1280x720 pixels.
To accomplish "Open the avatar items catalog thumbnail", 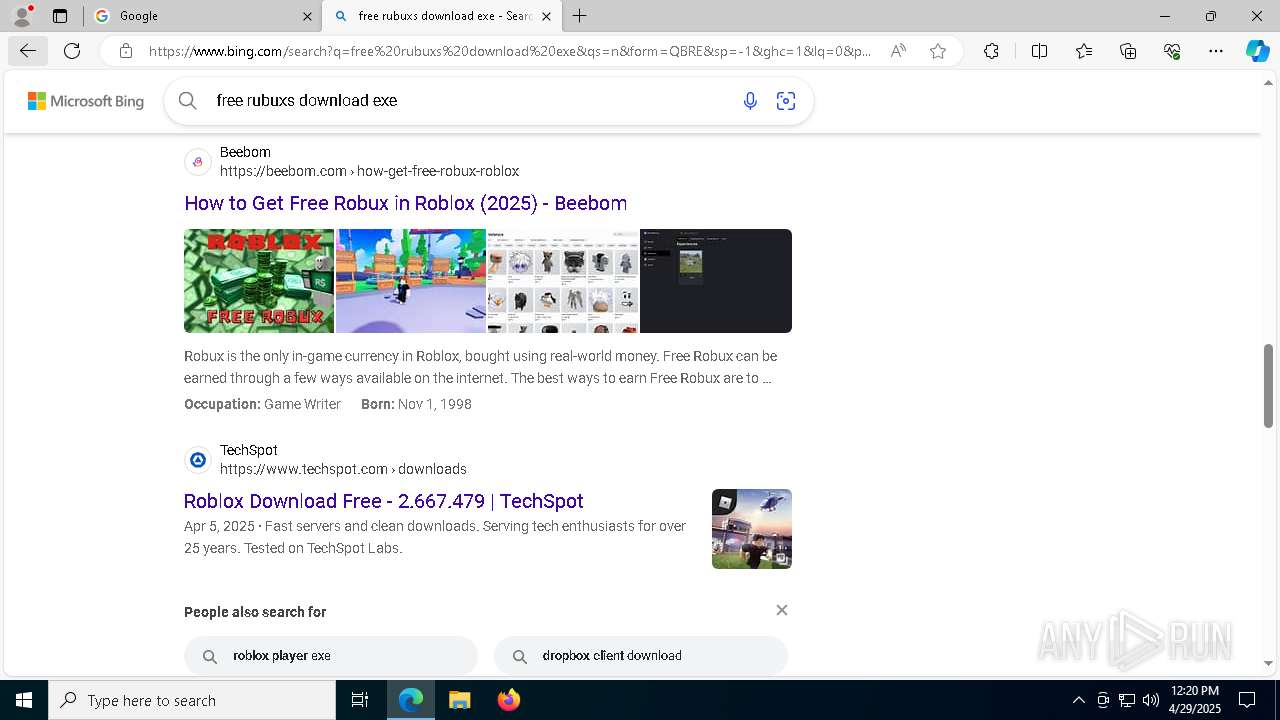I will (563, 281).
